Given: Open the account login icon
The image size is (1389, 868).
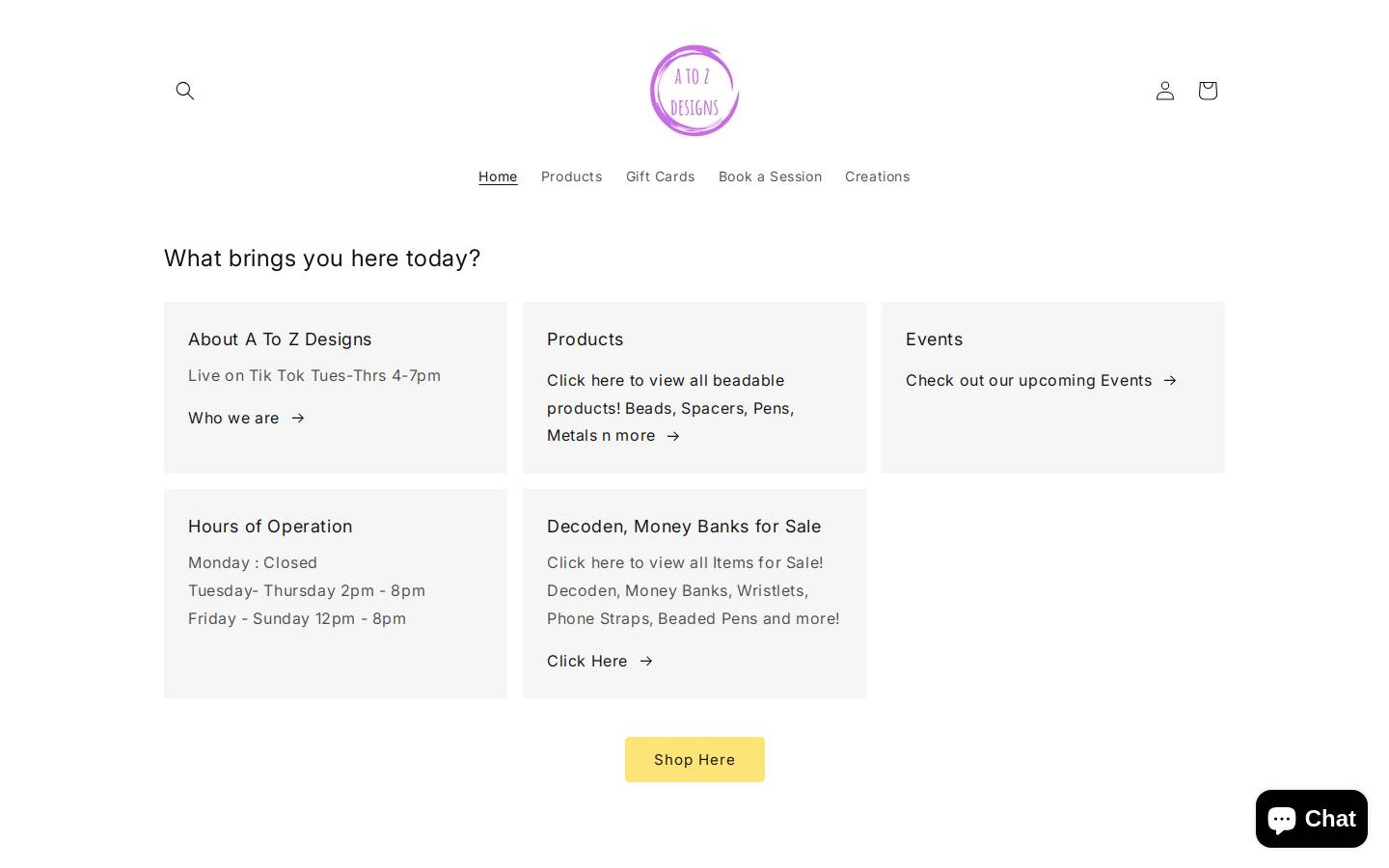Looking at the screenshot, I should 1165,91.
